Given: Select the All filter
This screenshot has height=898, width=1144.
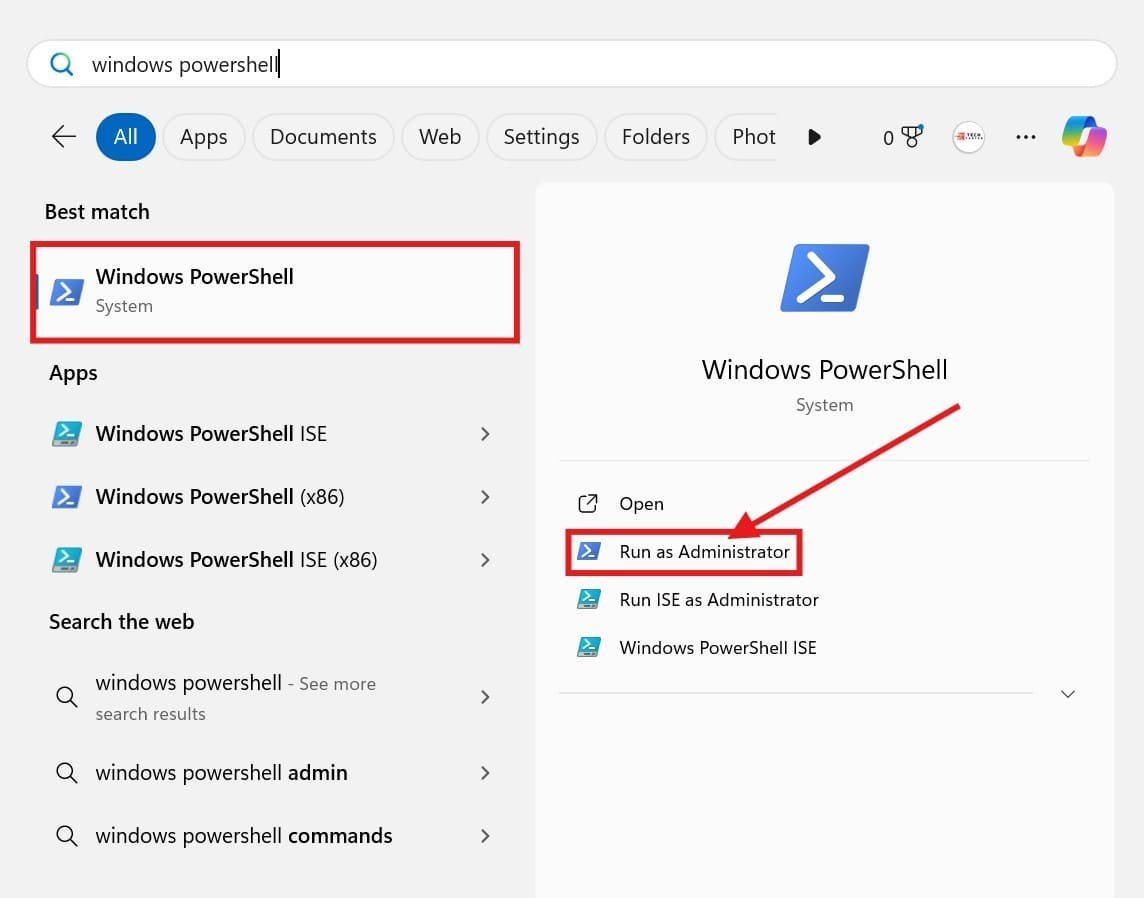Looking at the screenshot, I should [x=125, y=137].
